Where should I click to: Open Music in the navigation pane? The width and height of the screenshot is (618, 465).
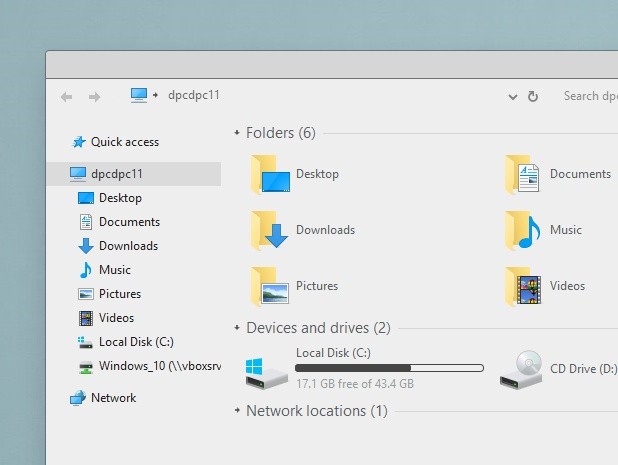[115, 270]
